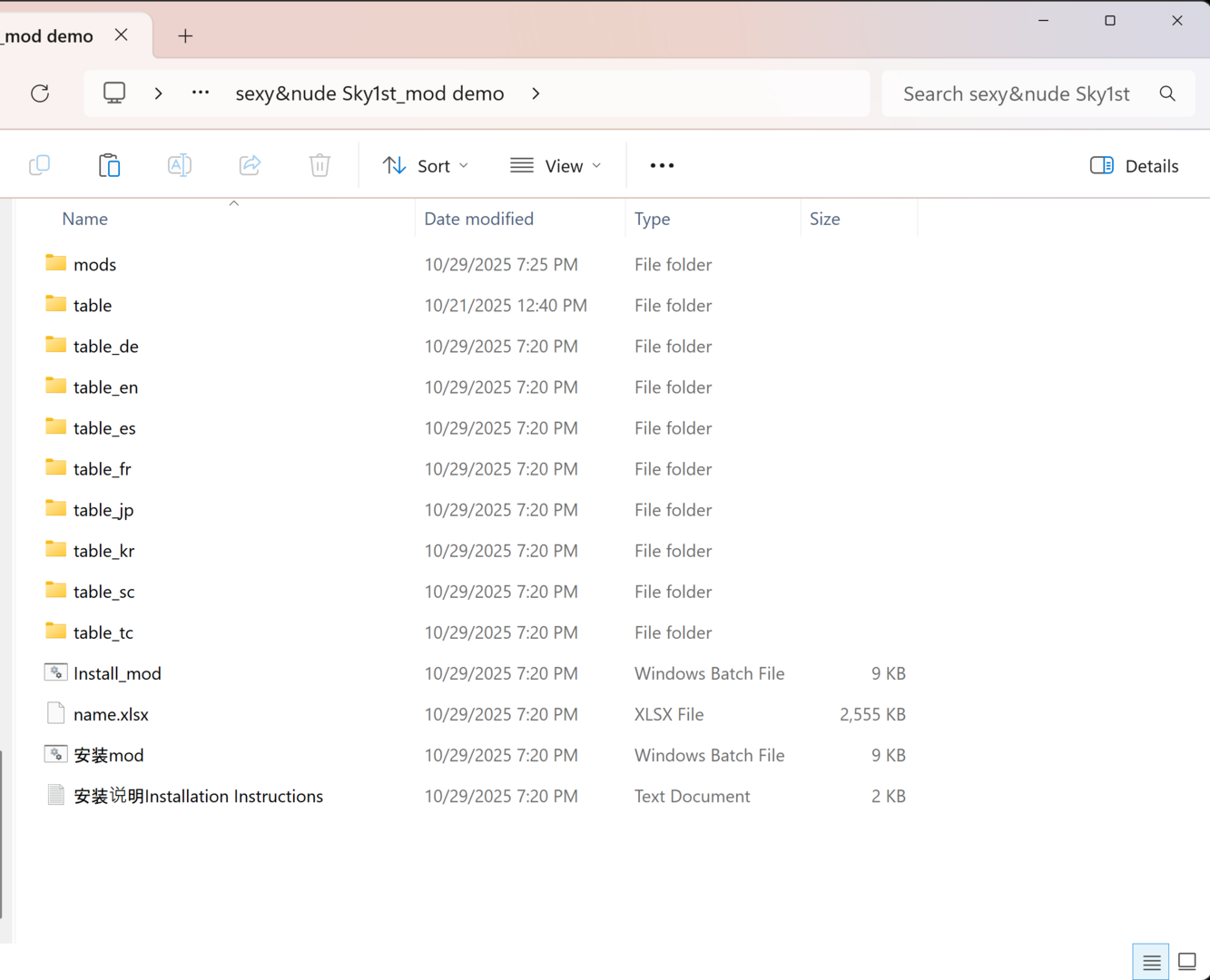Add a new tab with plus button

tap(185, 35)
